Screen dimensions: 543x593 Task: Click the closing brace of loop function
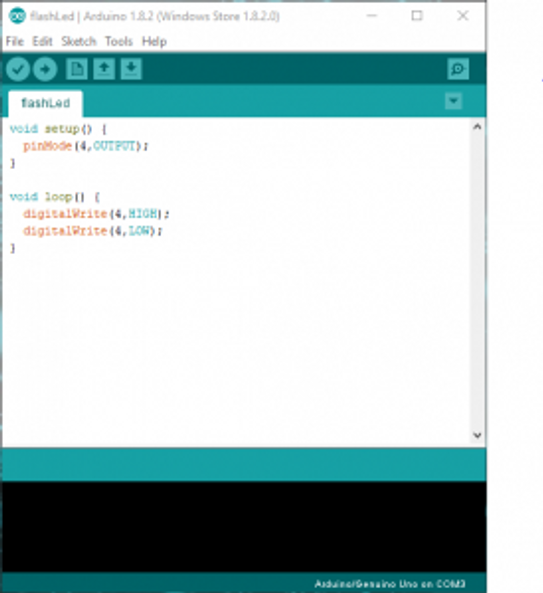click(12, 248)
